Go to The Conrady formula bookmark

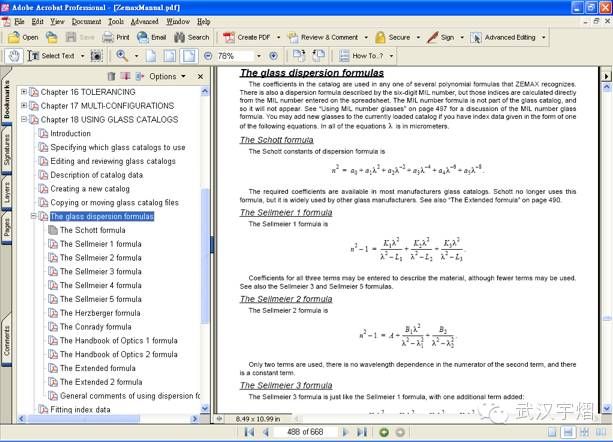click(x=96, y=327)
